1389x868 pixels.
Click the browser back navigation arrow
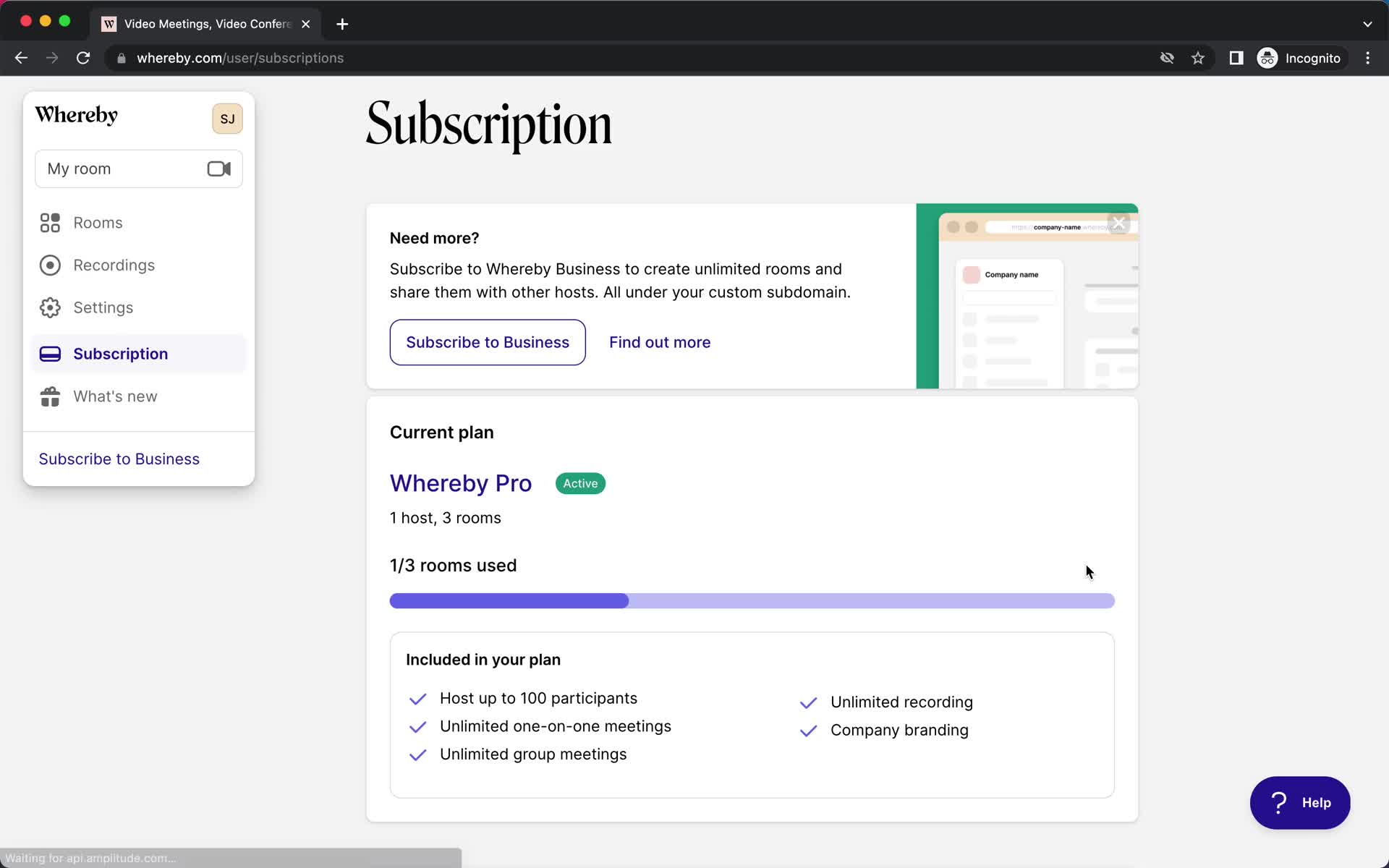[20, 58]
